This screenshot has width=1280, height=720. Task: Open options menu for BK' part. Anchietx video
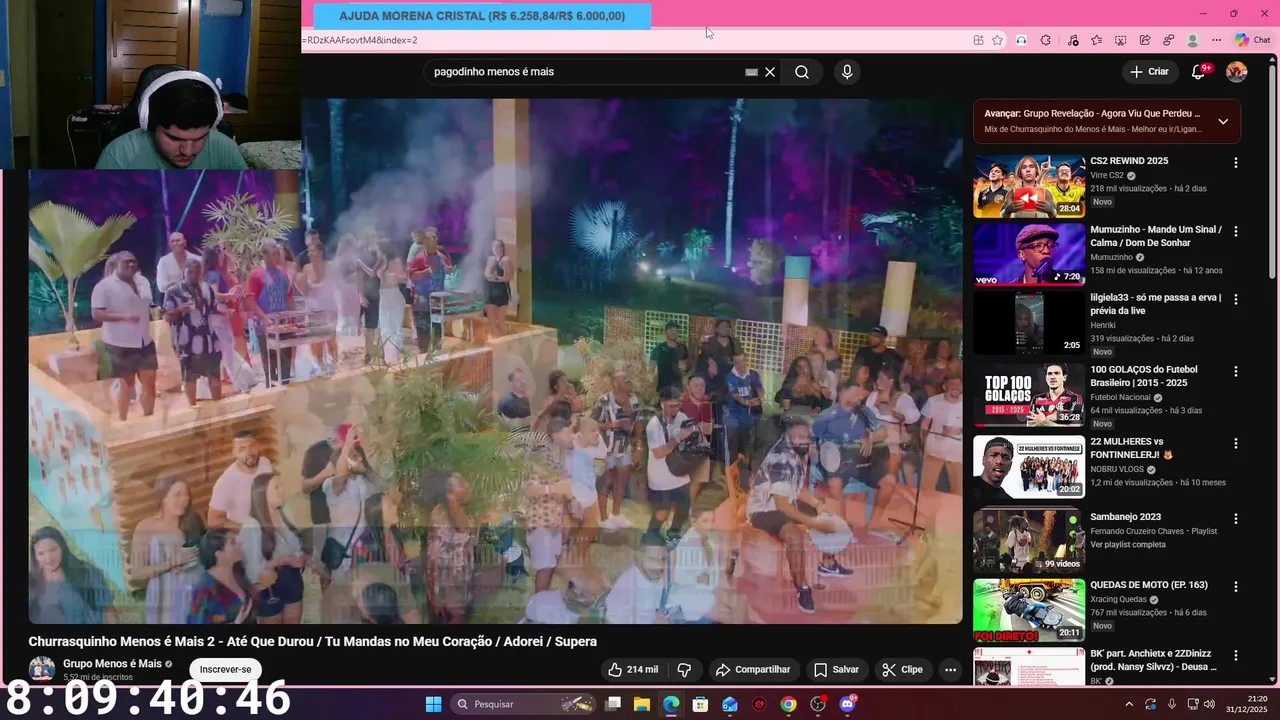click(1236, 656)
